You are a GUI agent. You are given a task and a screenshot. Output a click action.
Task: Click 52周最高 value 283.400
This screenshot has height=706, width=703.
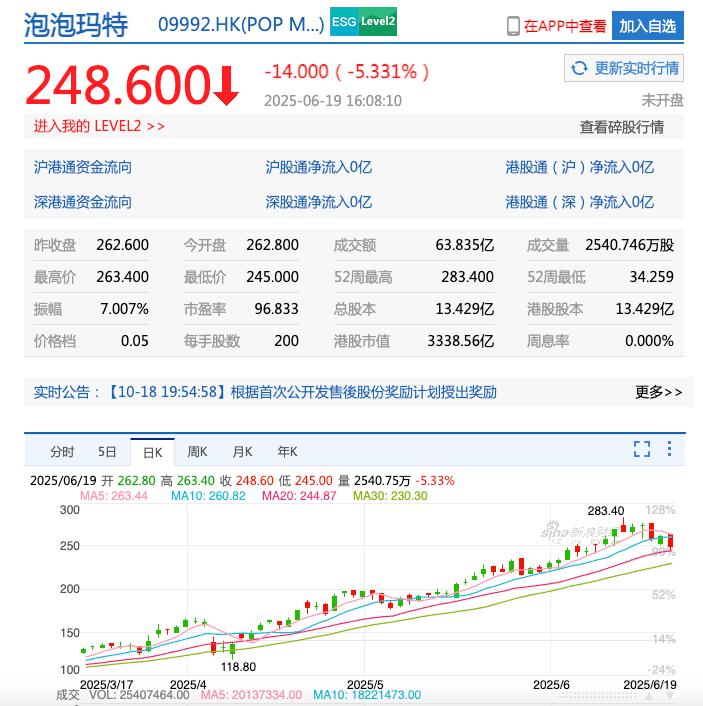click(x=467, y=277)
